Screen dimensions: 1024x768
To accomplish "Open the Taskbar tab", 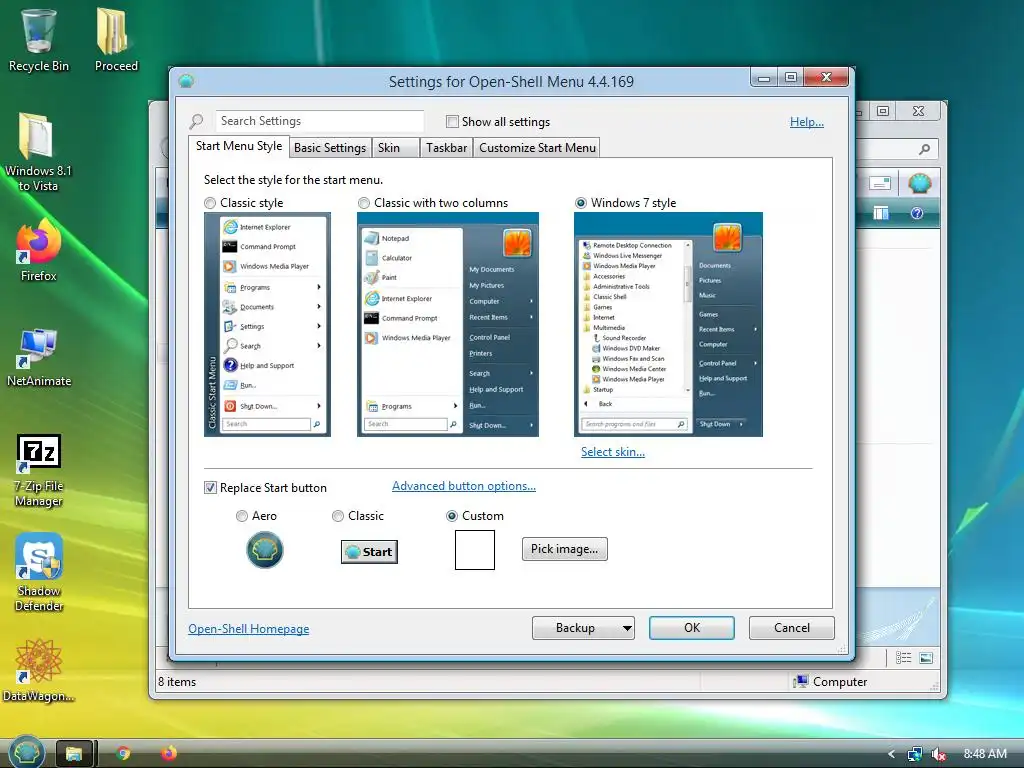I will point(447,148).
